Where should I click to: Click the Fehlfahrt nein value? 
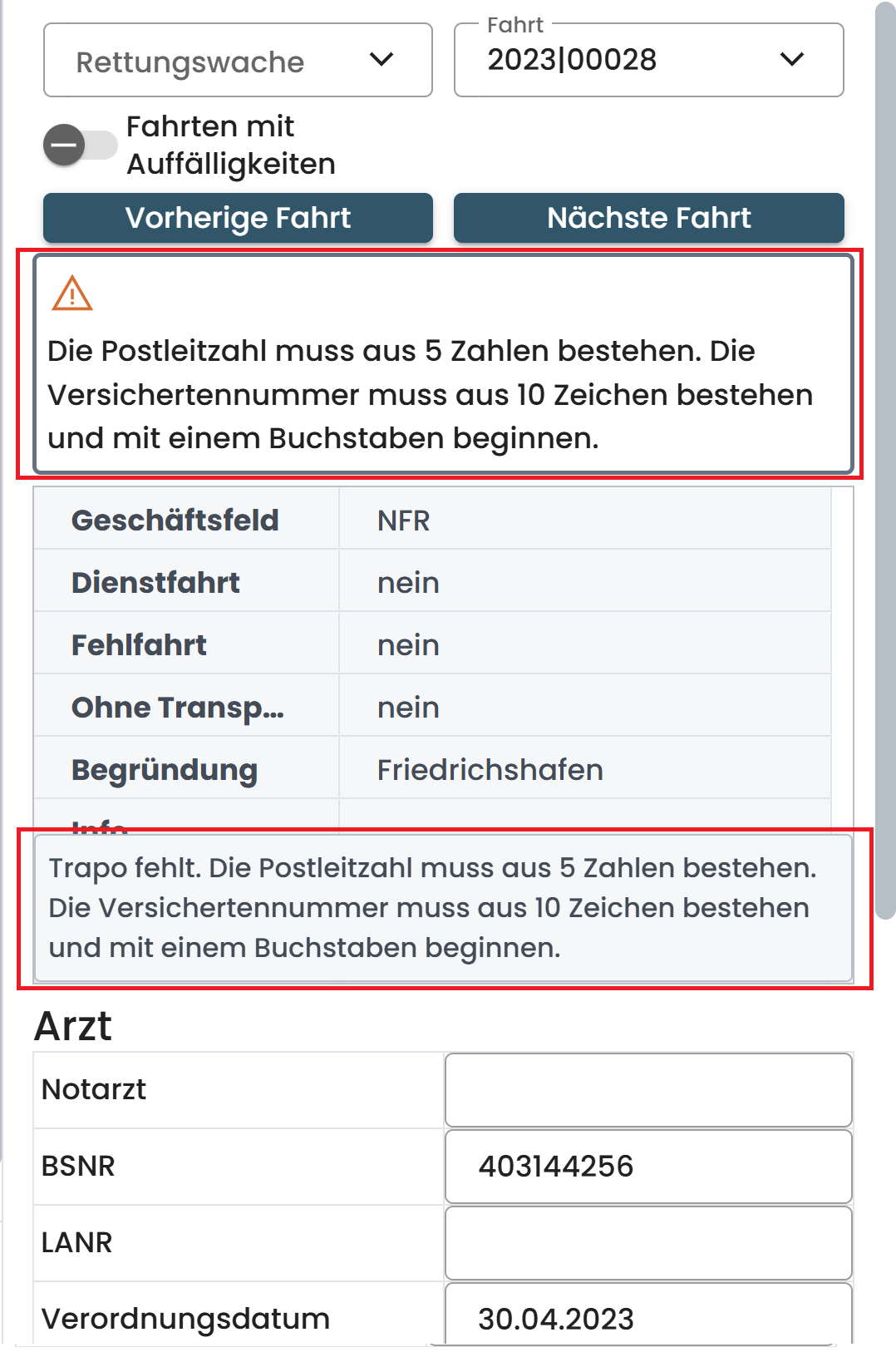408,644
